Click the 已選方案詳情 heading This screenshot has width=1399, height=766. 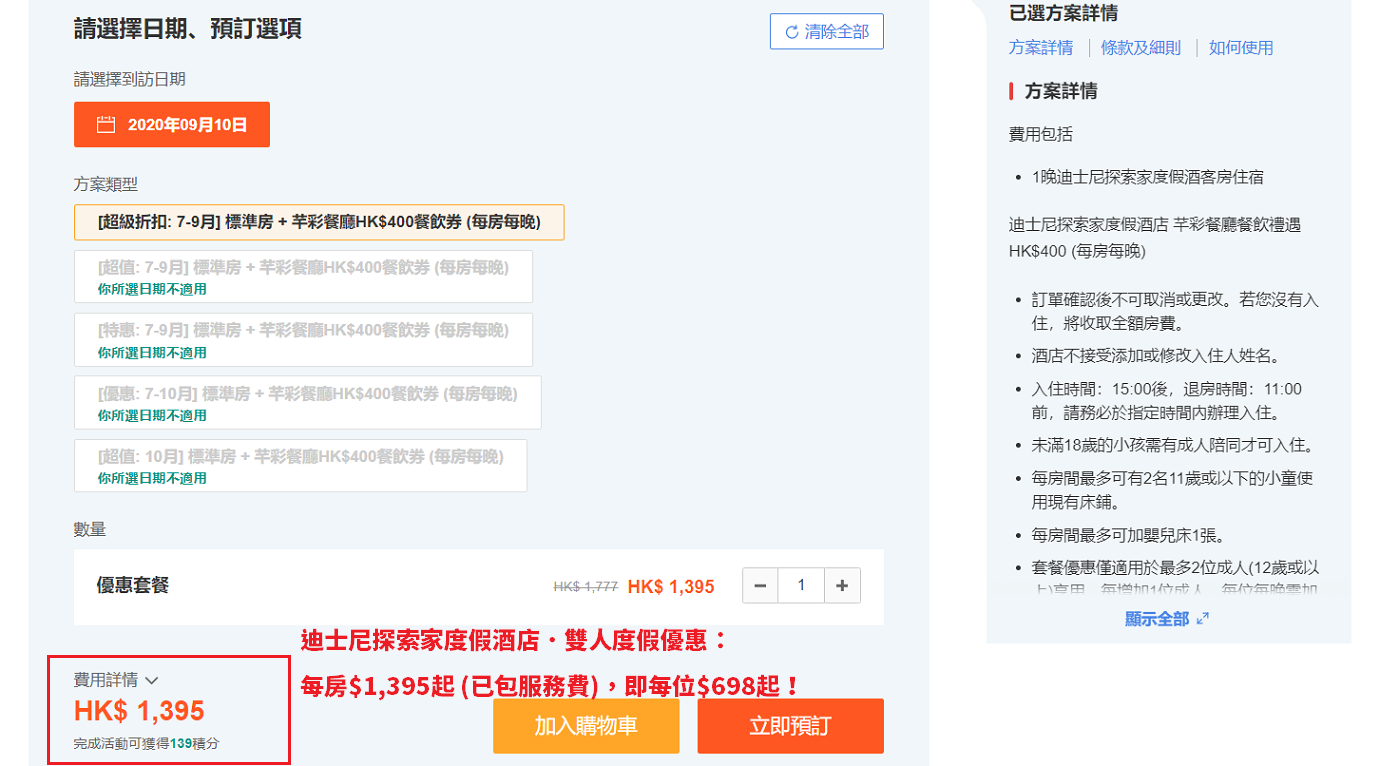pyautogui.click(x=1063, y=13)
